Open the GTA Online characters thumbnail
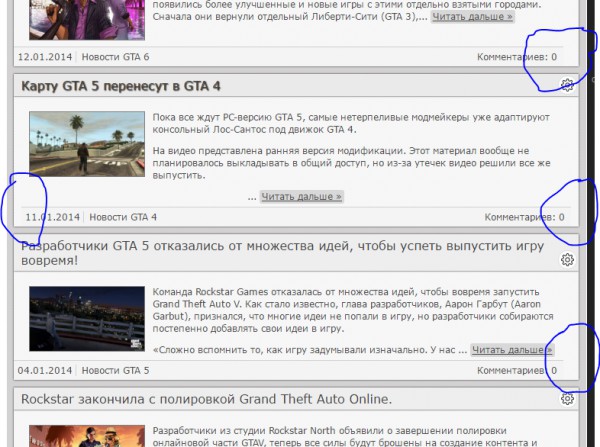 click(x=87, y=436)
